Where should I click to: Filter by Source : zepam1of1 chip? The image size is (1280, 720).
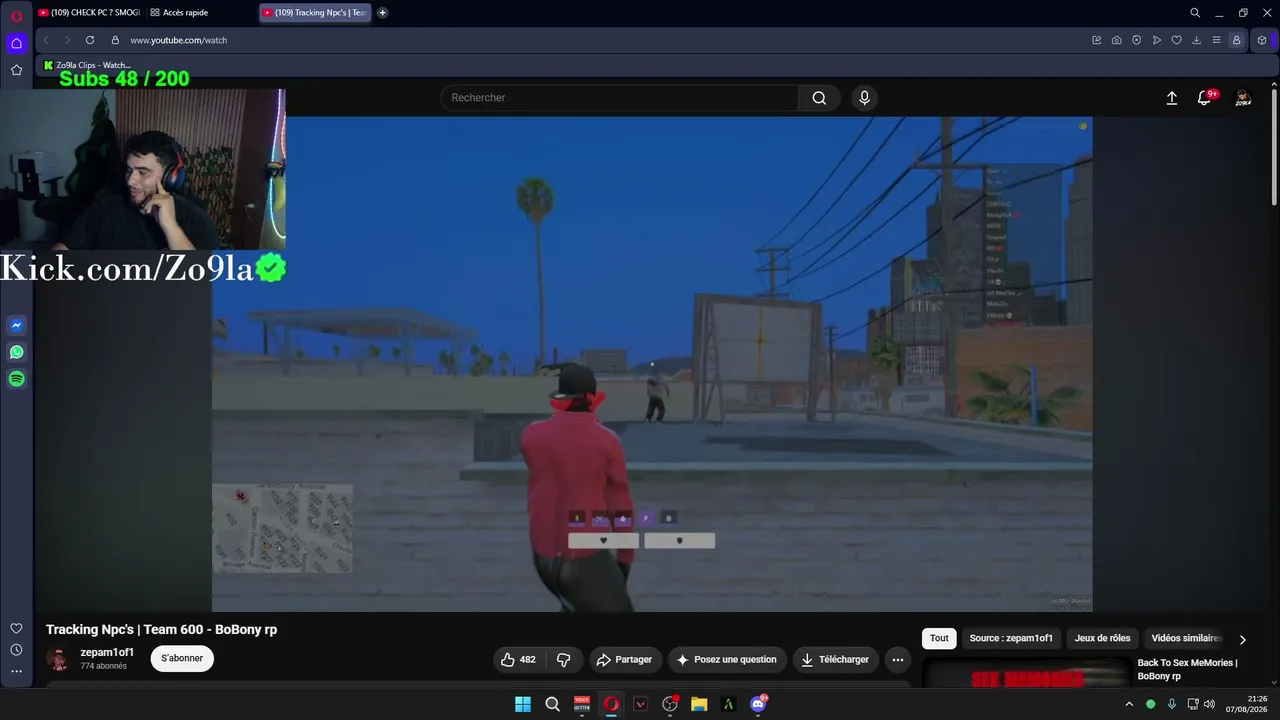[x=1011, y=638]
